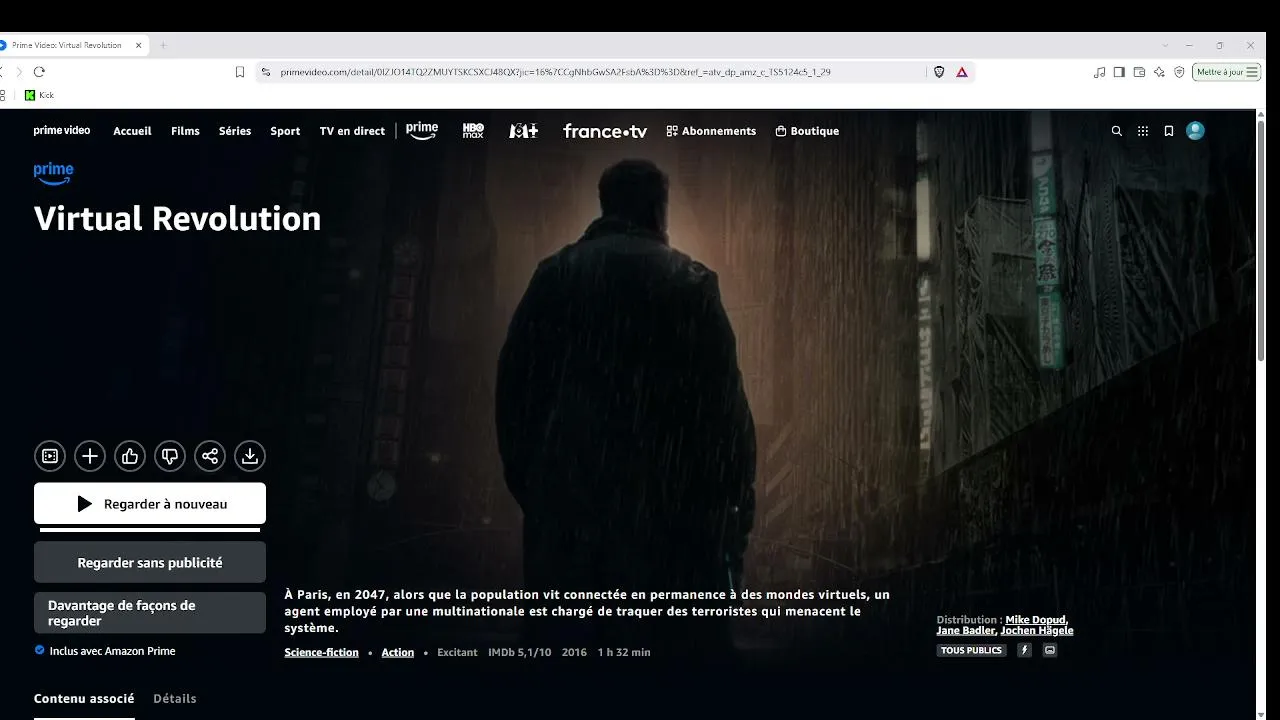The width and height of the screenshot is (1280, 720).
Task: Switch to the Détails tab
Action: click(175, 699)
